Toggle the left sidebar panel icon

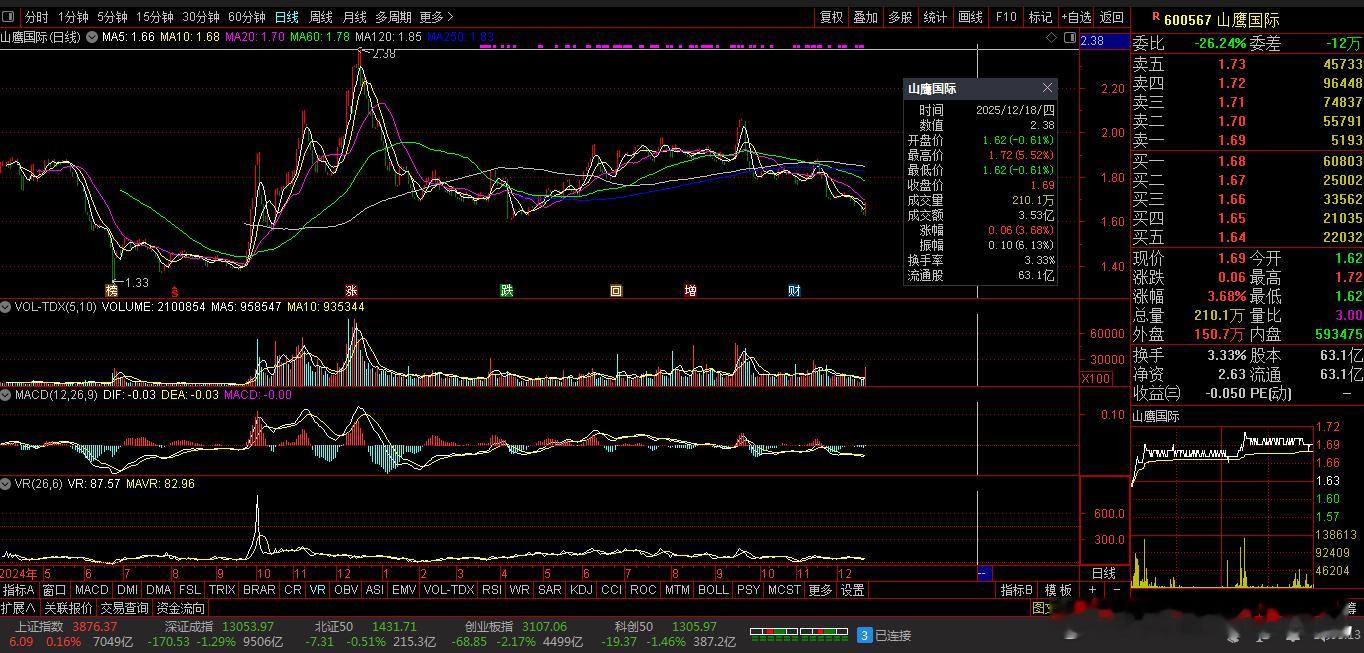coord(9,17)
